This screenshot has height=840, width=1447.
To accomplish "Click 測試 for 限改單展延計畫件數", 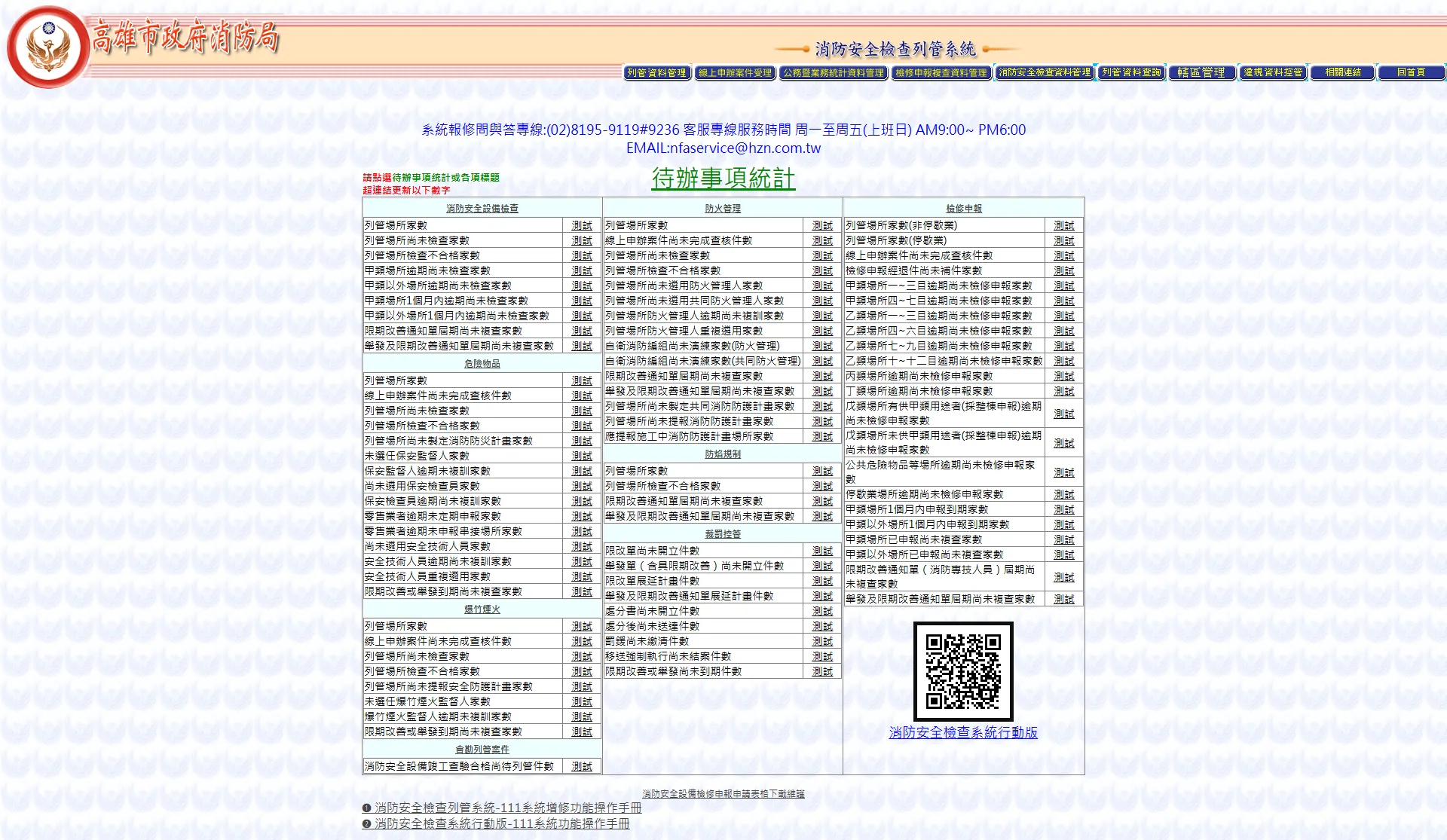I will [x=822, y=581].
